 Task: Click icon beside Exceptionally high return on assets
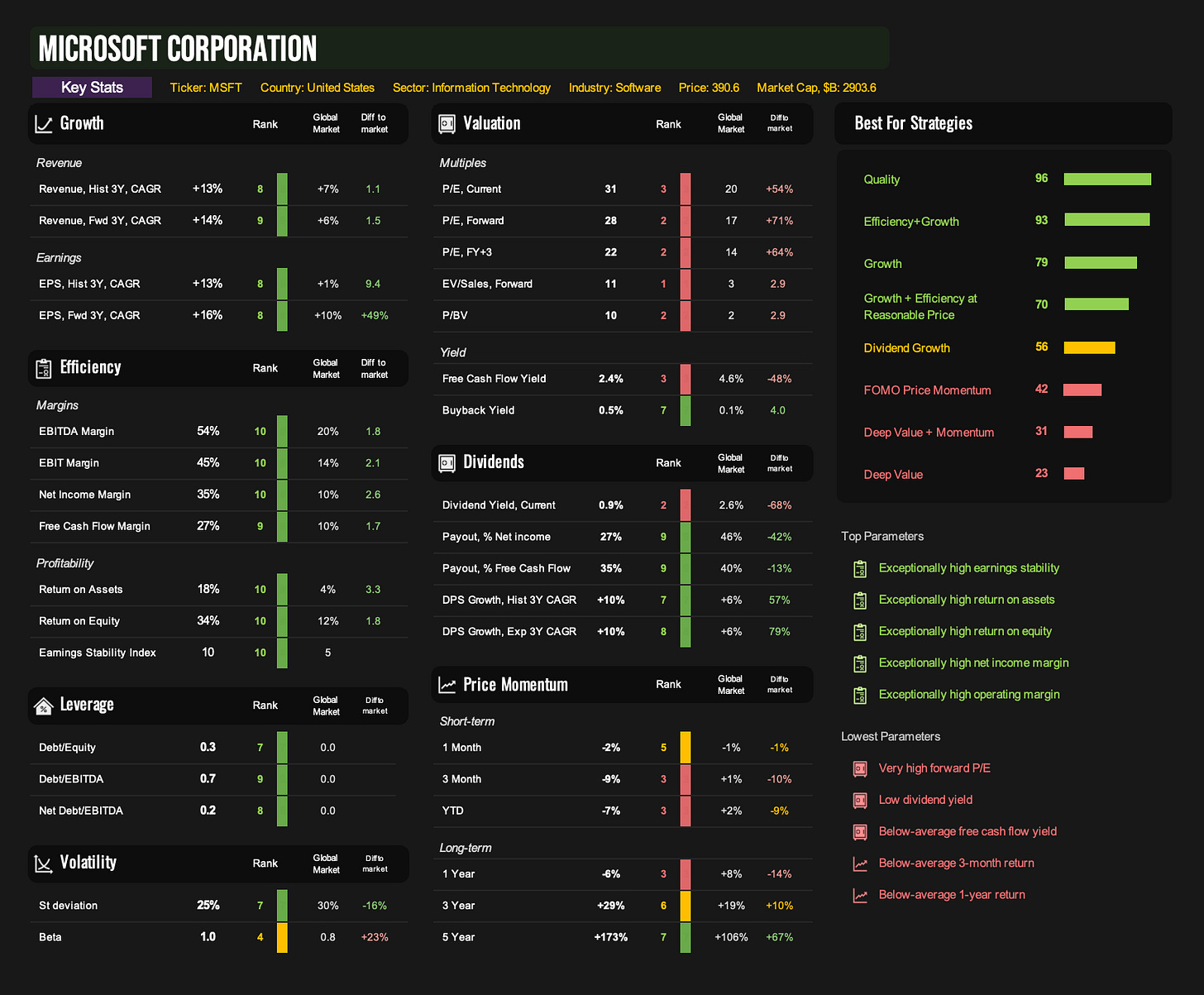[x=860, y=600]
